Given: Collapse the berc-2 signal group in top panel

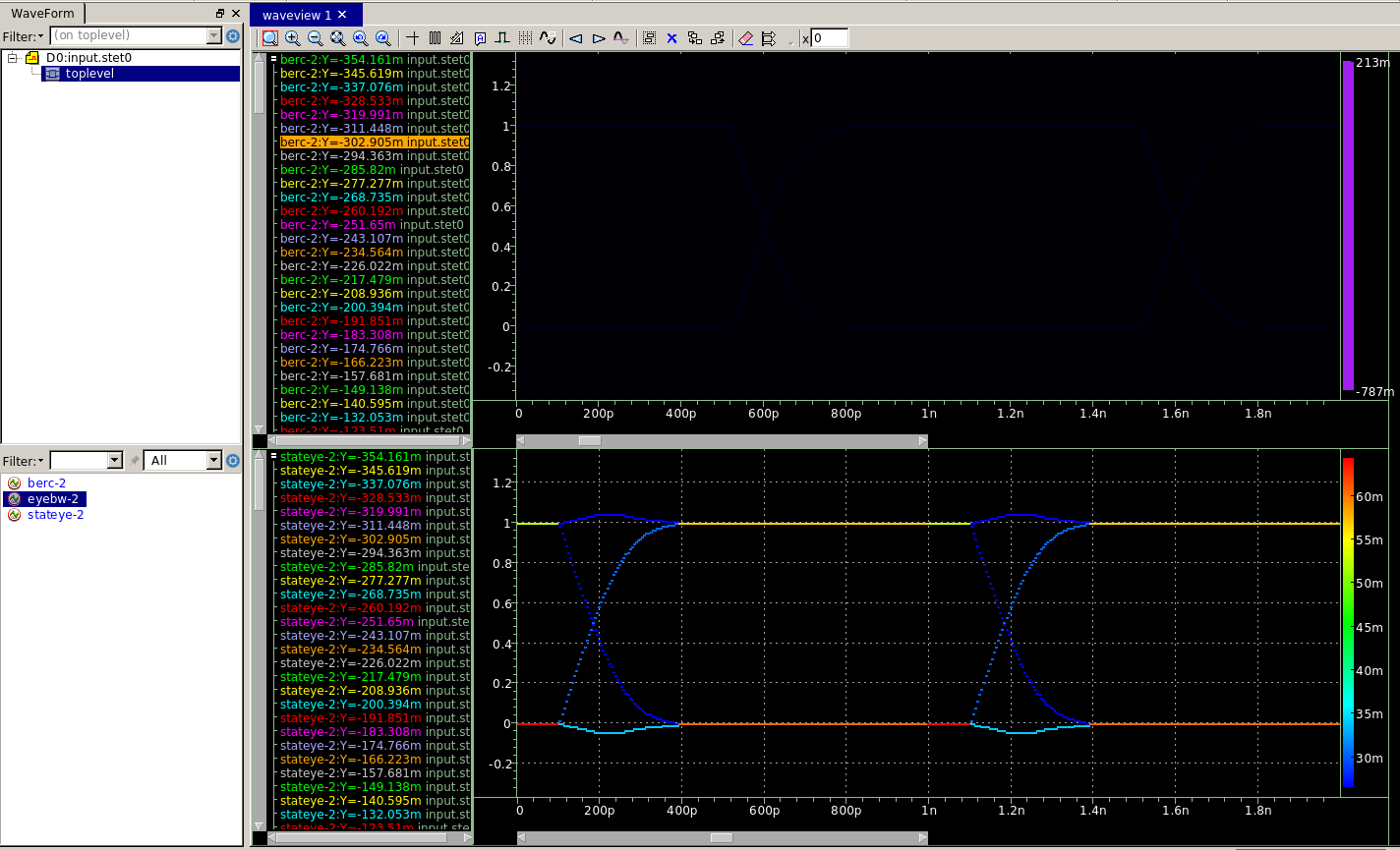Looking at the screenshot, I should point(274,59).
